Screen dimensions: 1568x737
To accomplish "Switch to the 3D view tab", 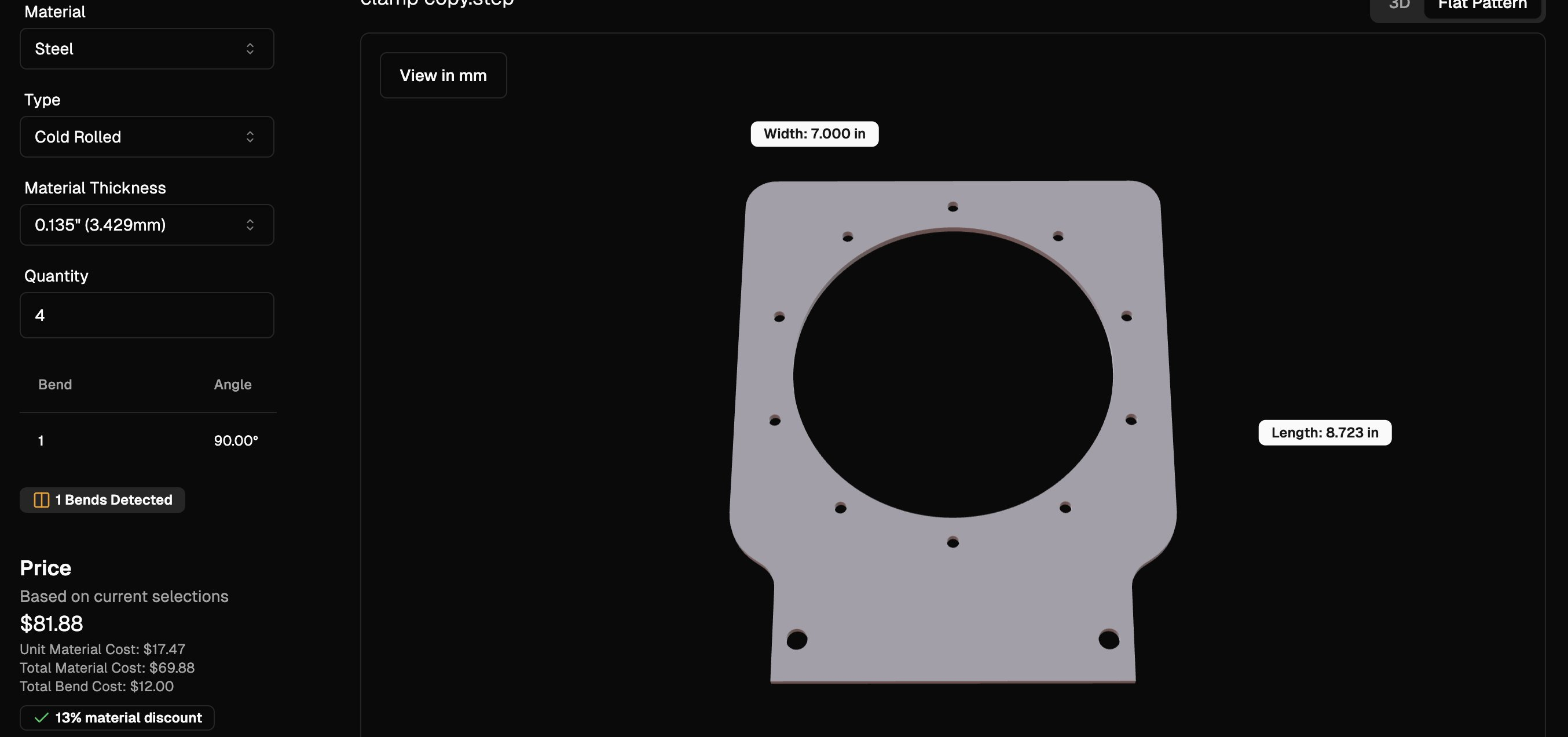I will tap(1399, 5).
